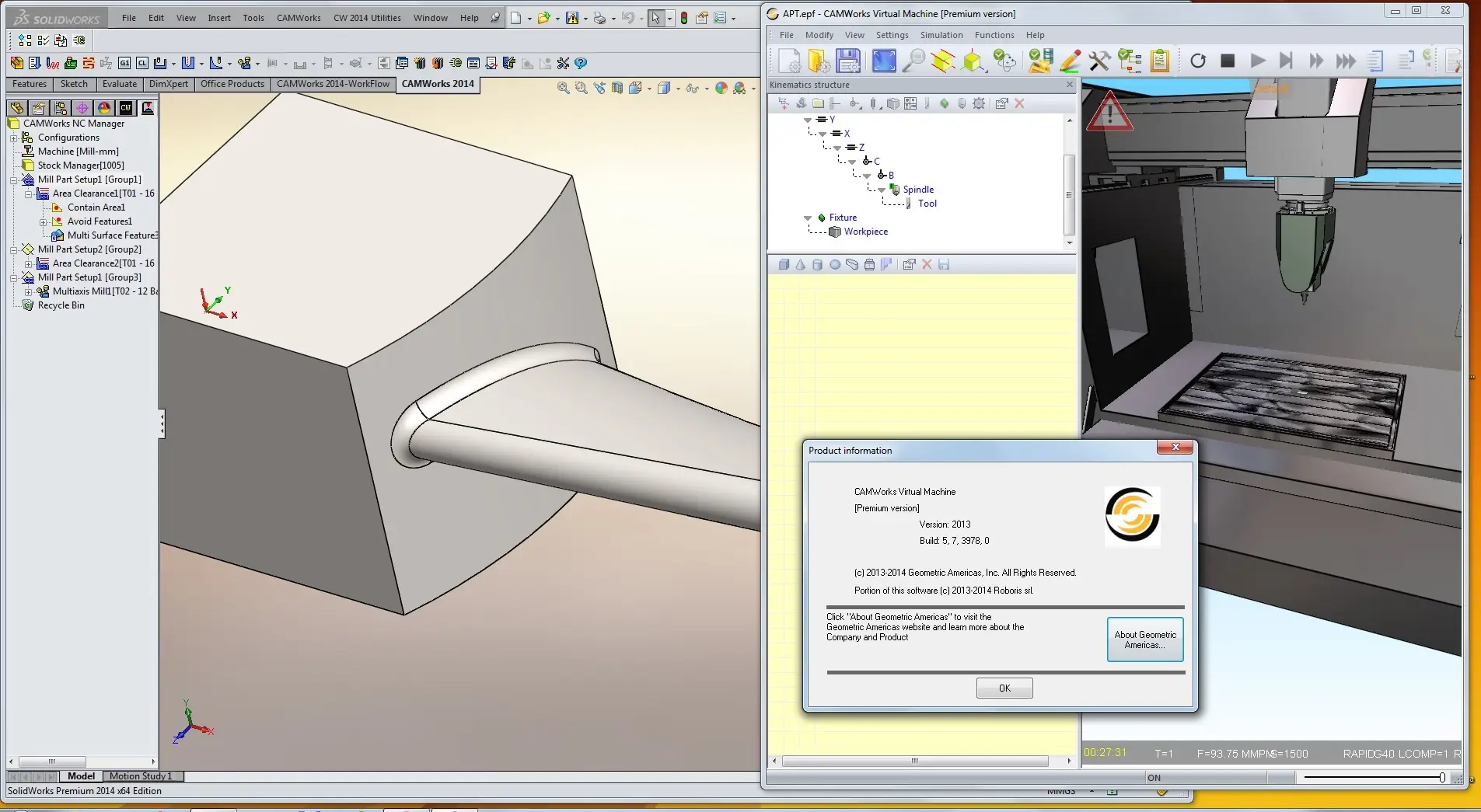Viewport: 1481px width, 812px height.
Task: Select Multi Surface Feature3 tree item
Action: tap(112, 235)
